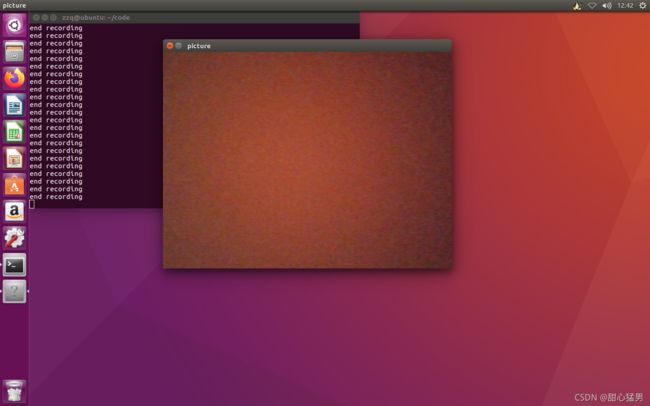Open Ubuntu Software center
Screen dimensions: 650x406
[x=14, y=185]
